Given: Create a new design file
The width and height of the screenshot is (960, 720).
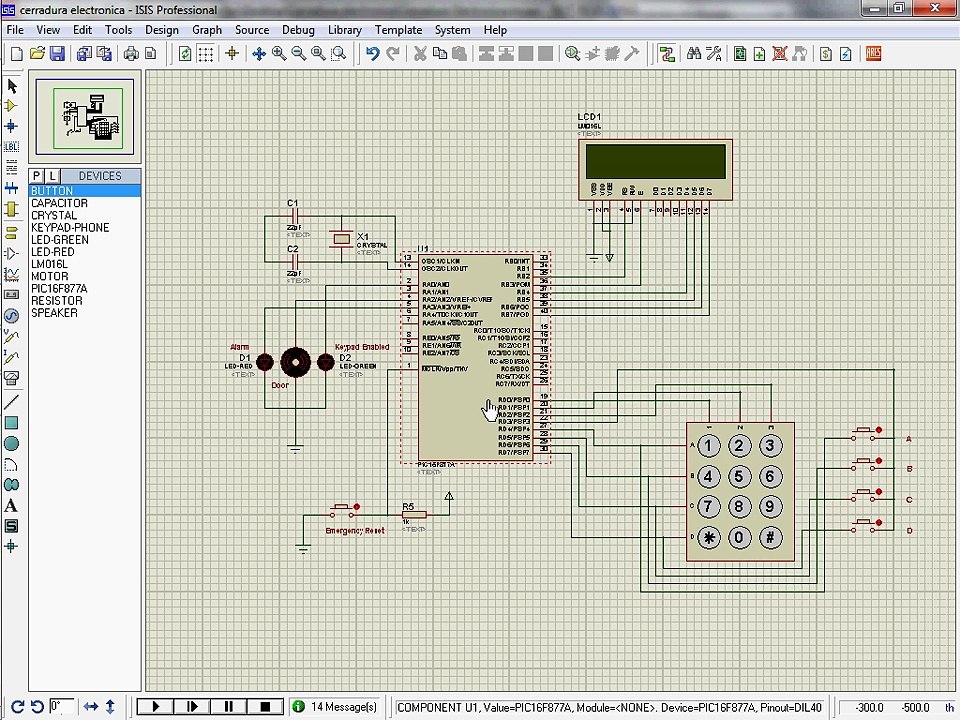Looking at the screenshot, I should point(17,54).
